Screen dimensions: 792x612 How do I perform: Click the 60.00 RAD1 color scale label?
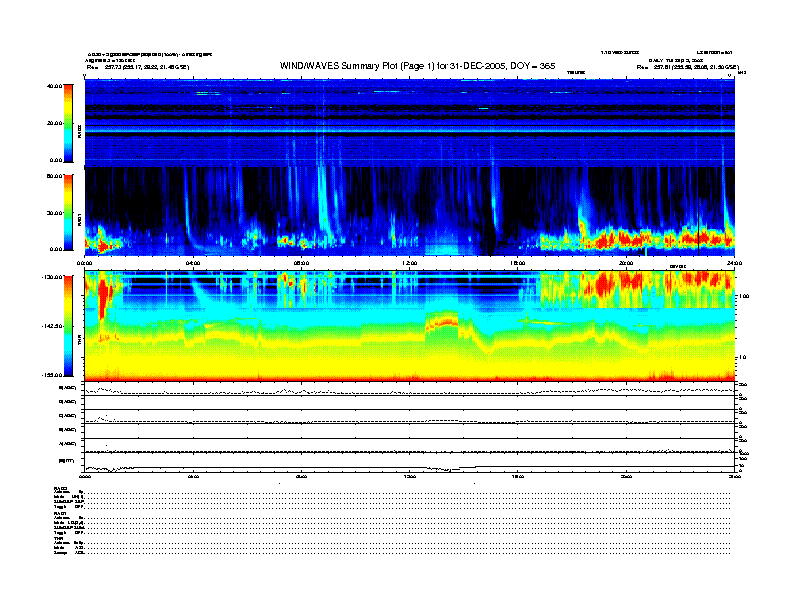click(54, 176)
